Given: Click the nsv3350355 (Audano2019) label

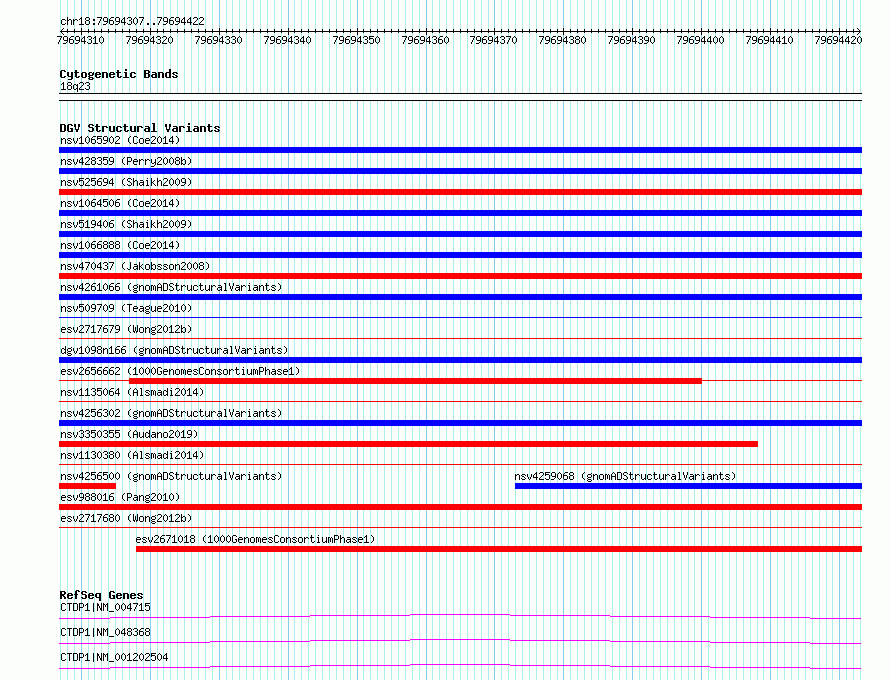Looking at the screenshot, I should (x=129, y=434).
